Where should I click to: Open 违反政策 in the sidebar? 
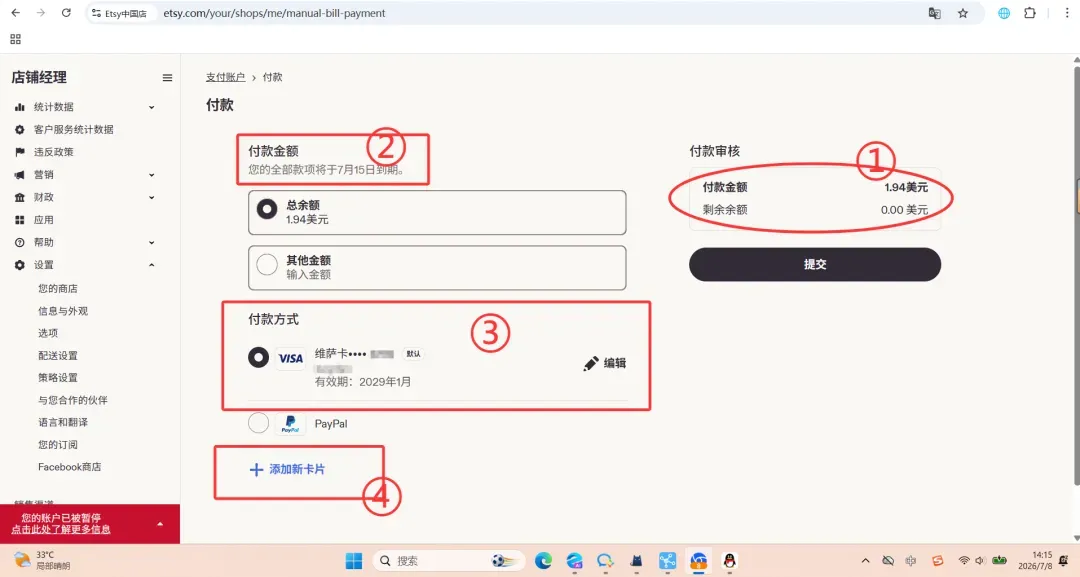pyautogui.click(x=54, y=152)
